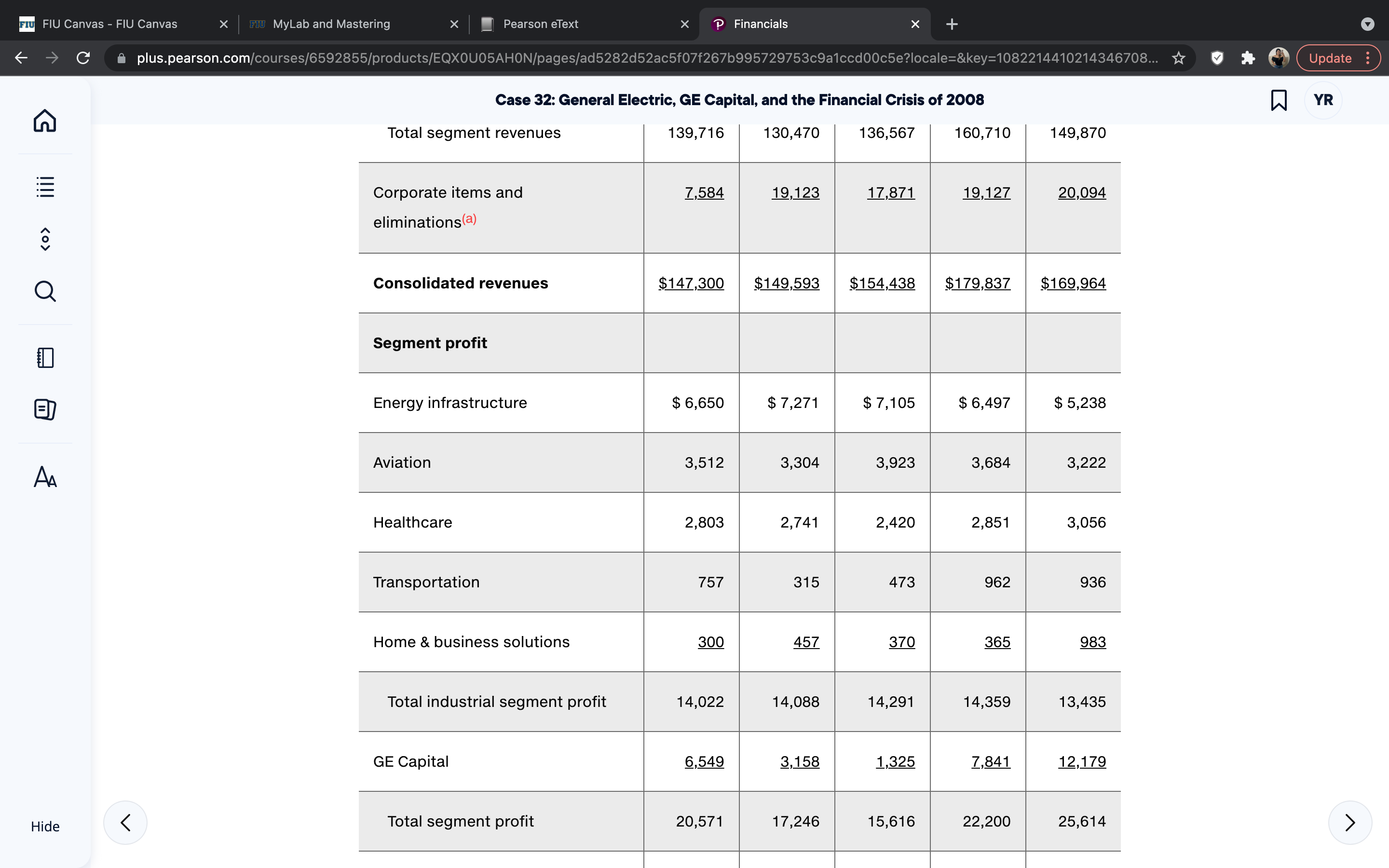
Task: Open the flashcards study icon
Action: coord(45,409)
